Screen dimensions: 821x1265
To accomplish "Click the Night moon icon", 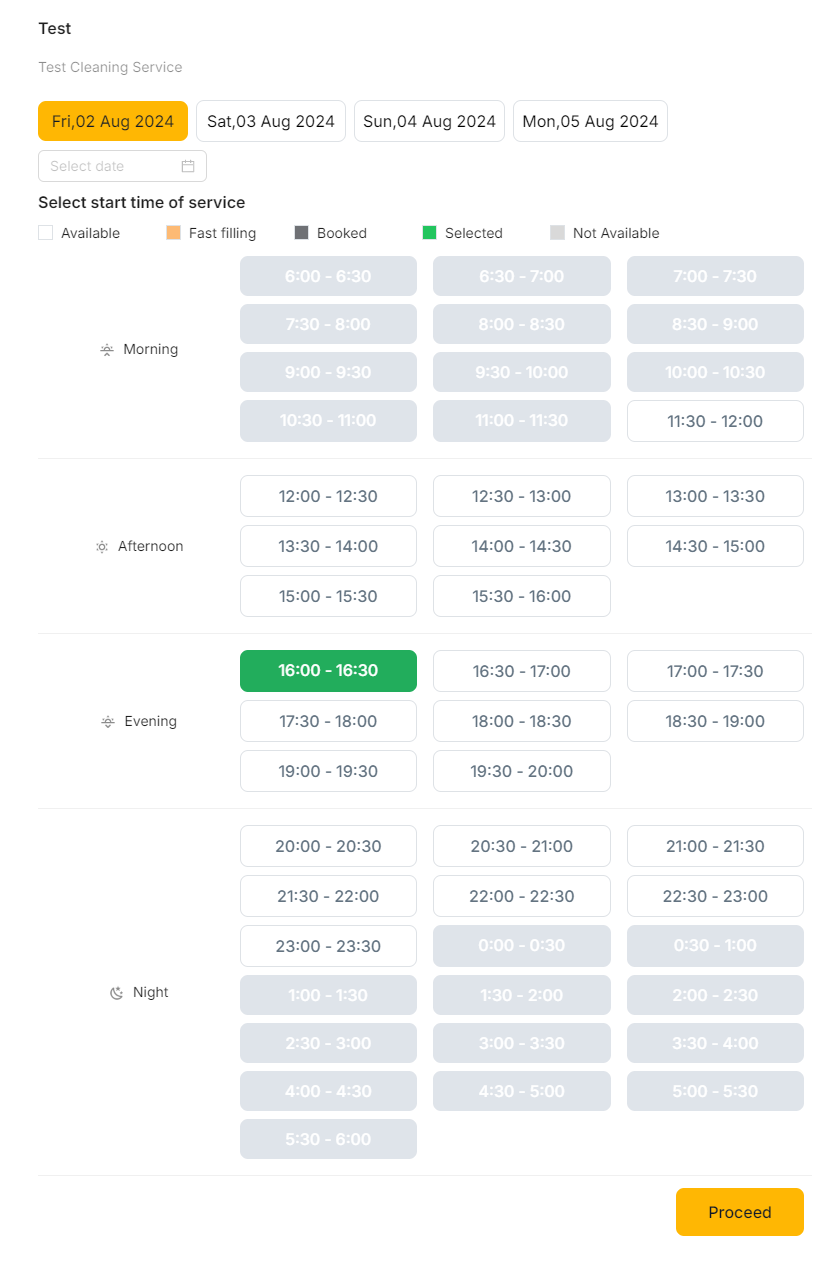I will tap(117, 993).
